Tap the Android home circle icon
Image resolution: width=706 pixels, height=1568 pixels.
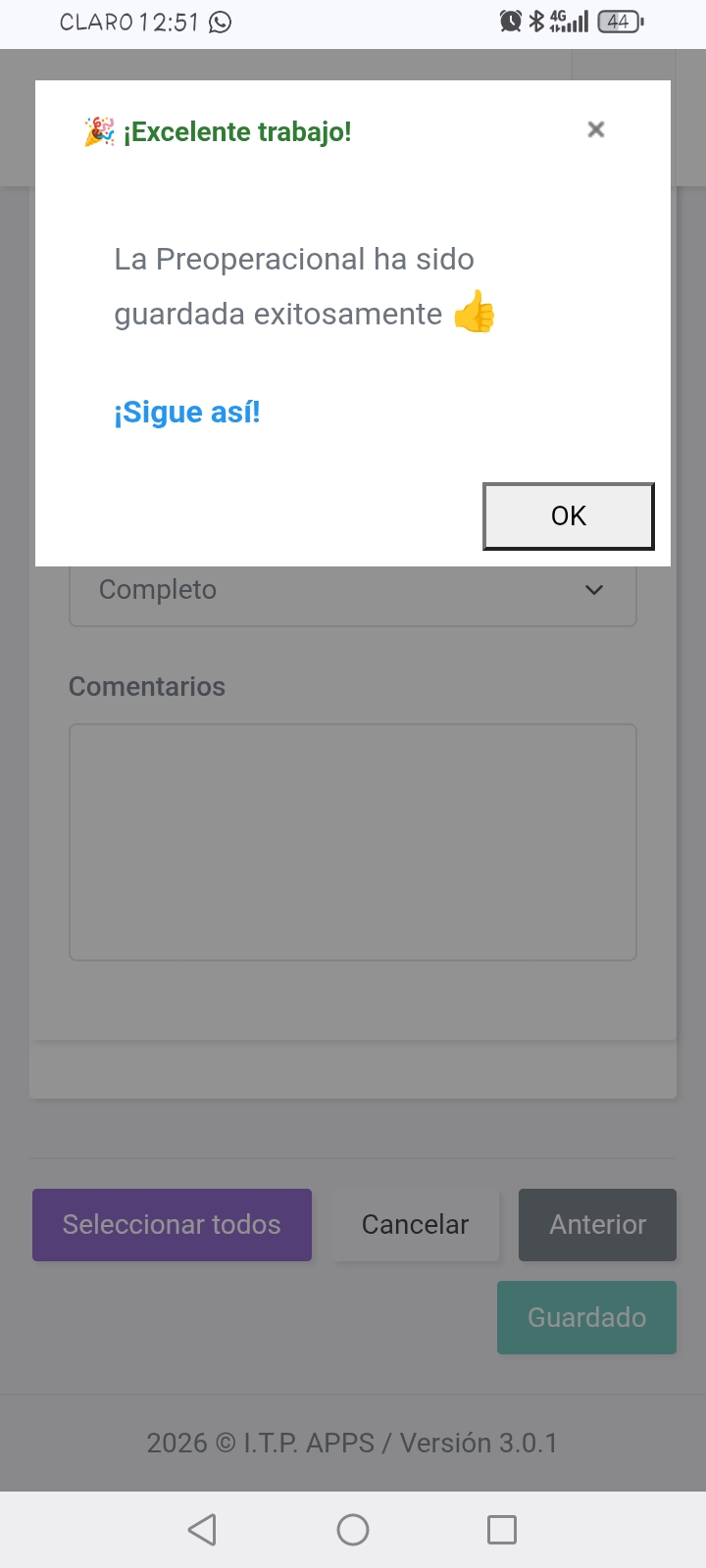pos(353,1530)
